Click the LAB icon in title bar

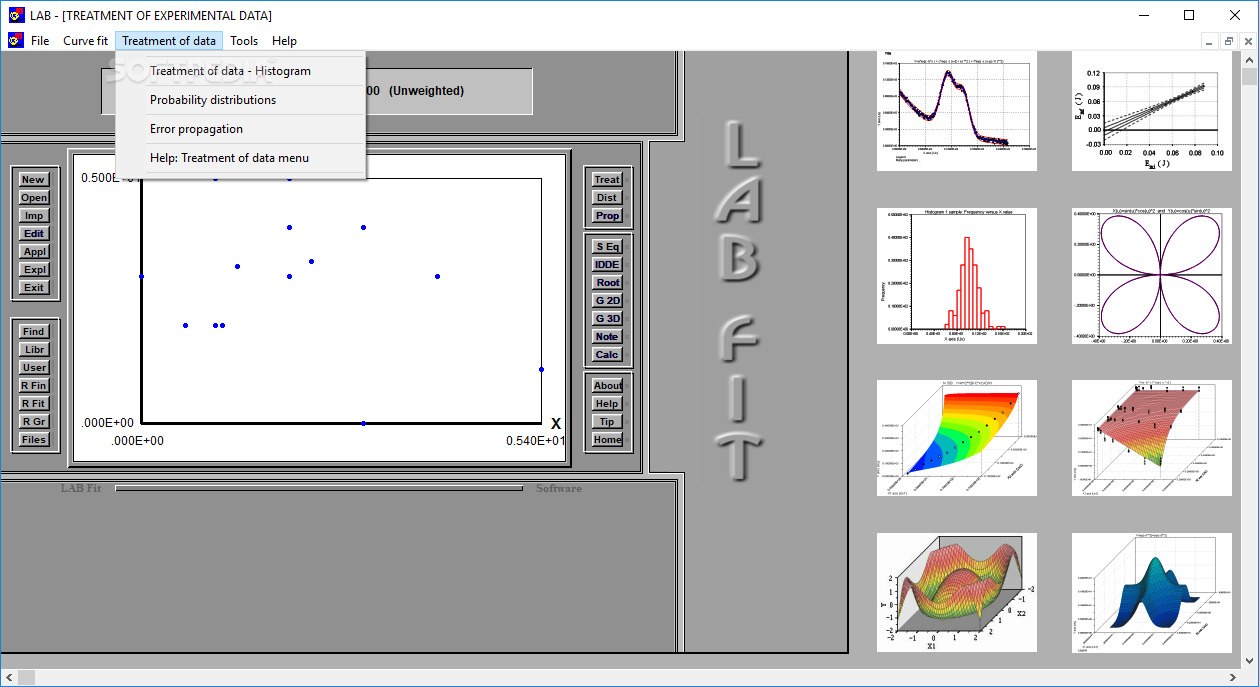[x=15, y=15]
